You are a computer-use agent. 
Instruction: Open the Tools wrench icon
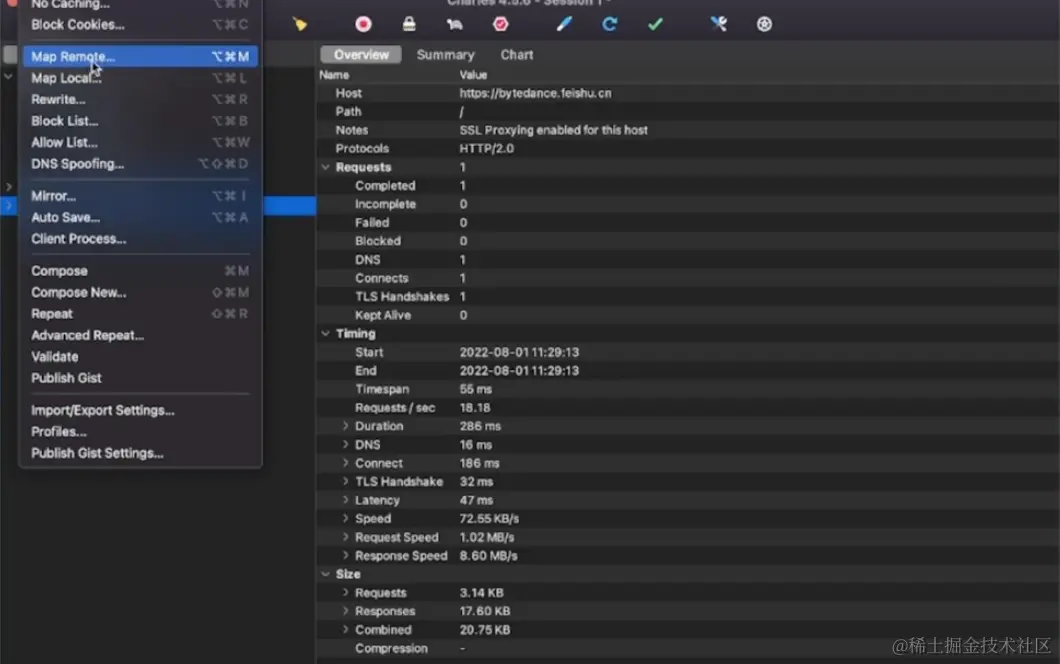point(719,24)
